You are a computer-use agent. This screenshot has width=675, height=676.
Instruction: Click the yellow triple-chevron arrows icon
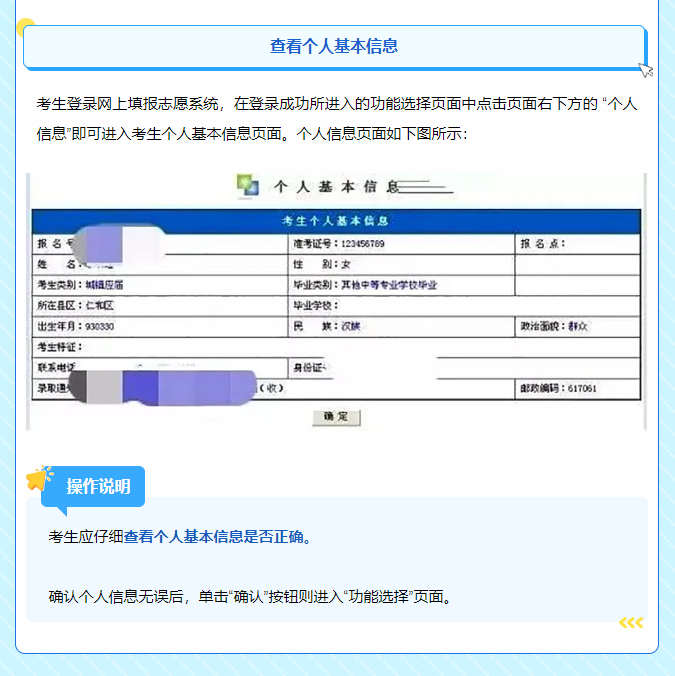630,623
